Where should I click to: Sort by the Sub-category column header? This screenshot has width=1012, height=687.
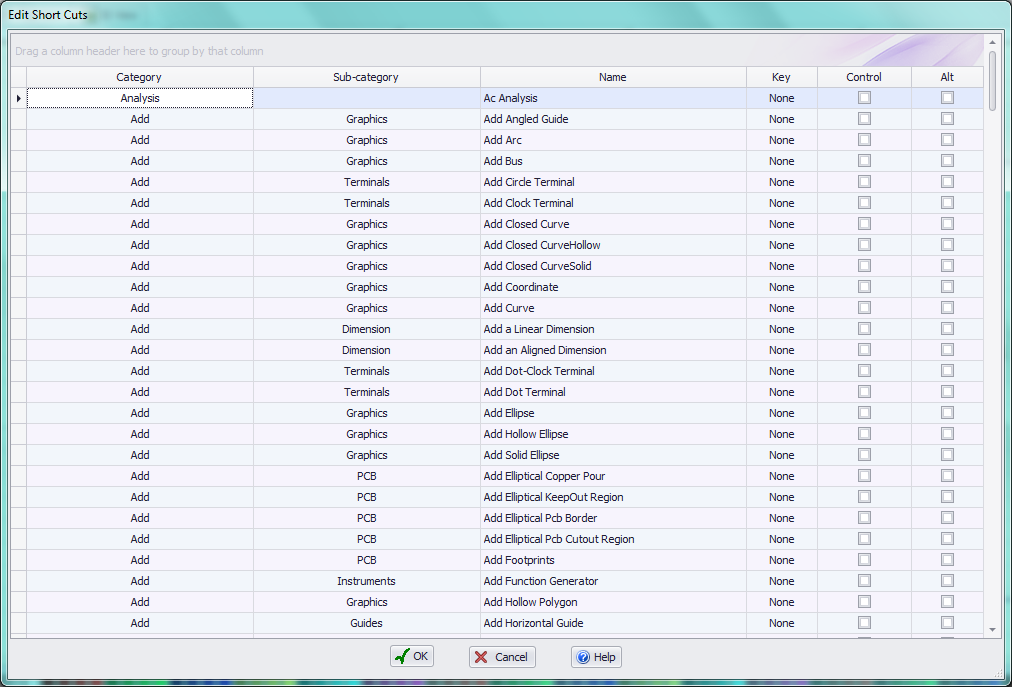coord(367,77)
